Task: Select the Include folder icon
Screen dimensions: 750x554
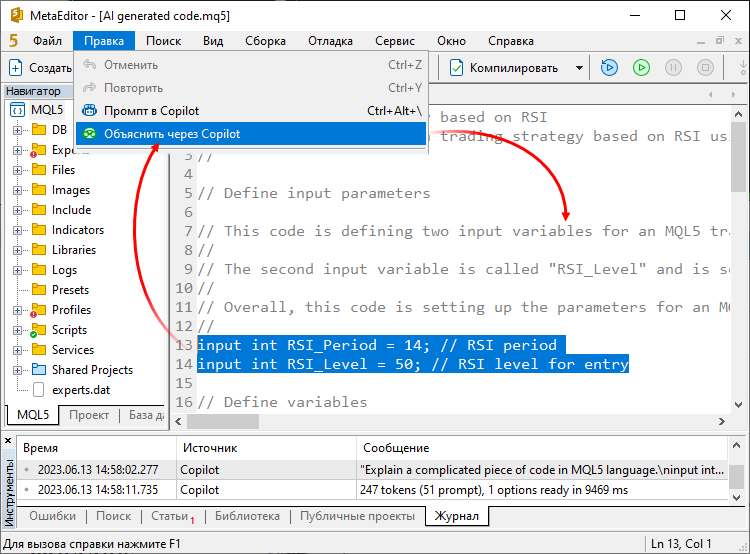Action: [39, 210]
